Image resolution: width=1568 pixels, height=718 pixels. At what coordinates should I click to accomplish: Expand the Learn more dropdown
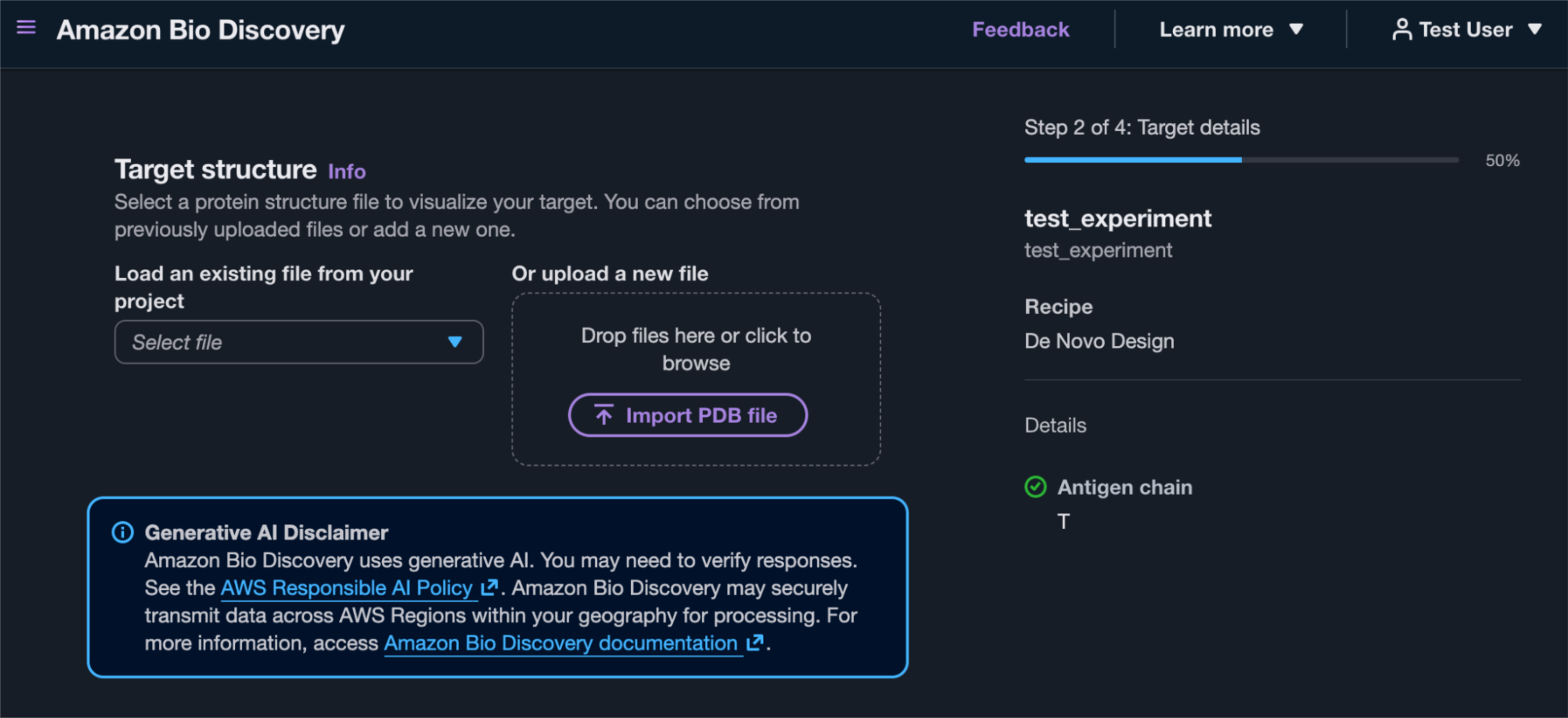[1231, 29]
